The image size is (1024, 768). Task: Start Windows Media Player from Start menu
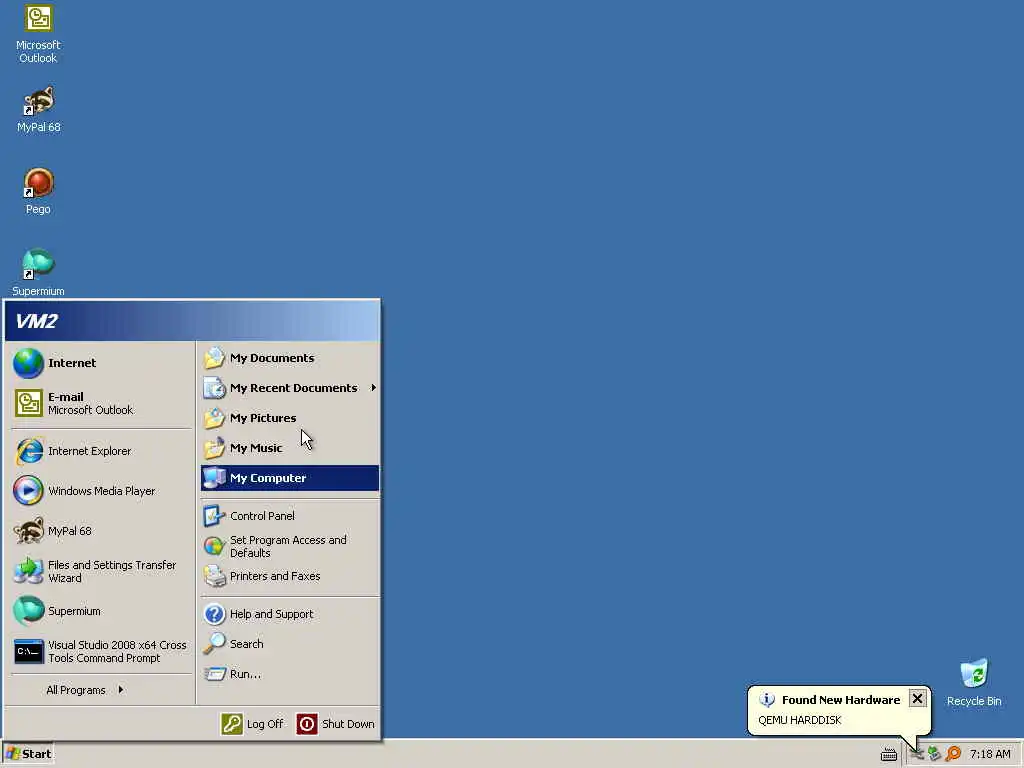102,491
